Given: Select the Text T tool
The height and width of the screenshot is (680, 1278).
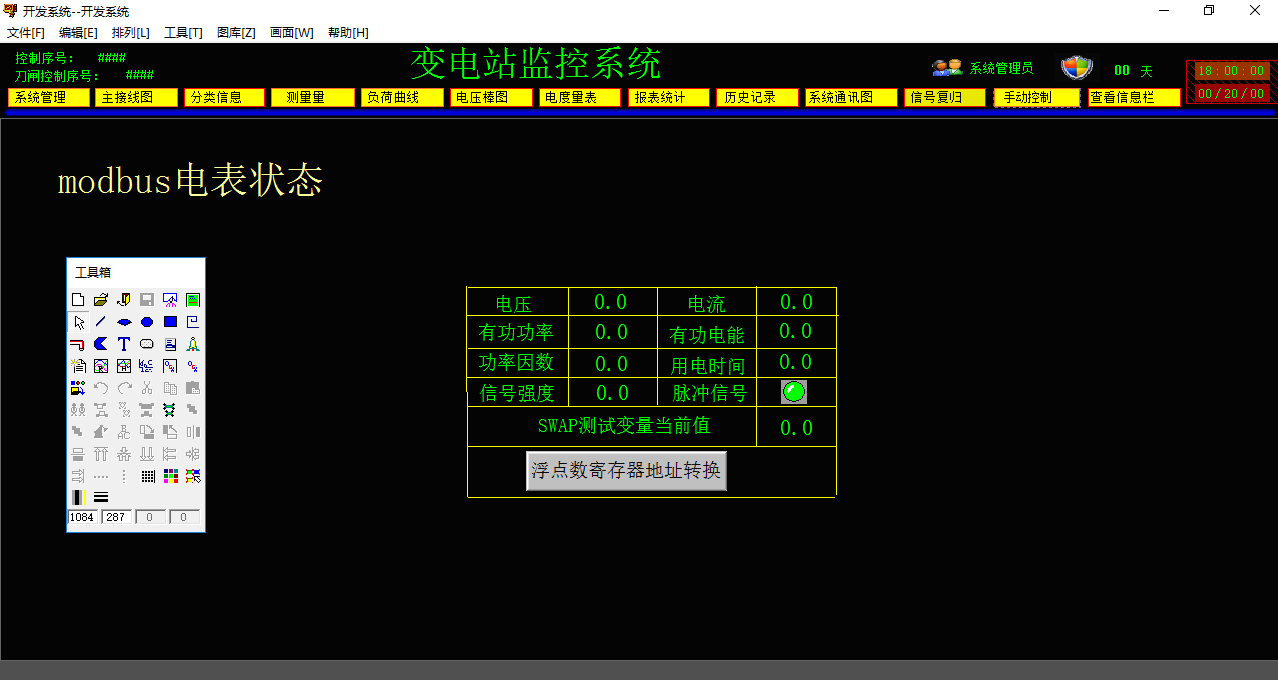Looking at the screenshot, I should (x=124, y=344).
